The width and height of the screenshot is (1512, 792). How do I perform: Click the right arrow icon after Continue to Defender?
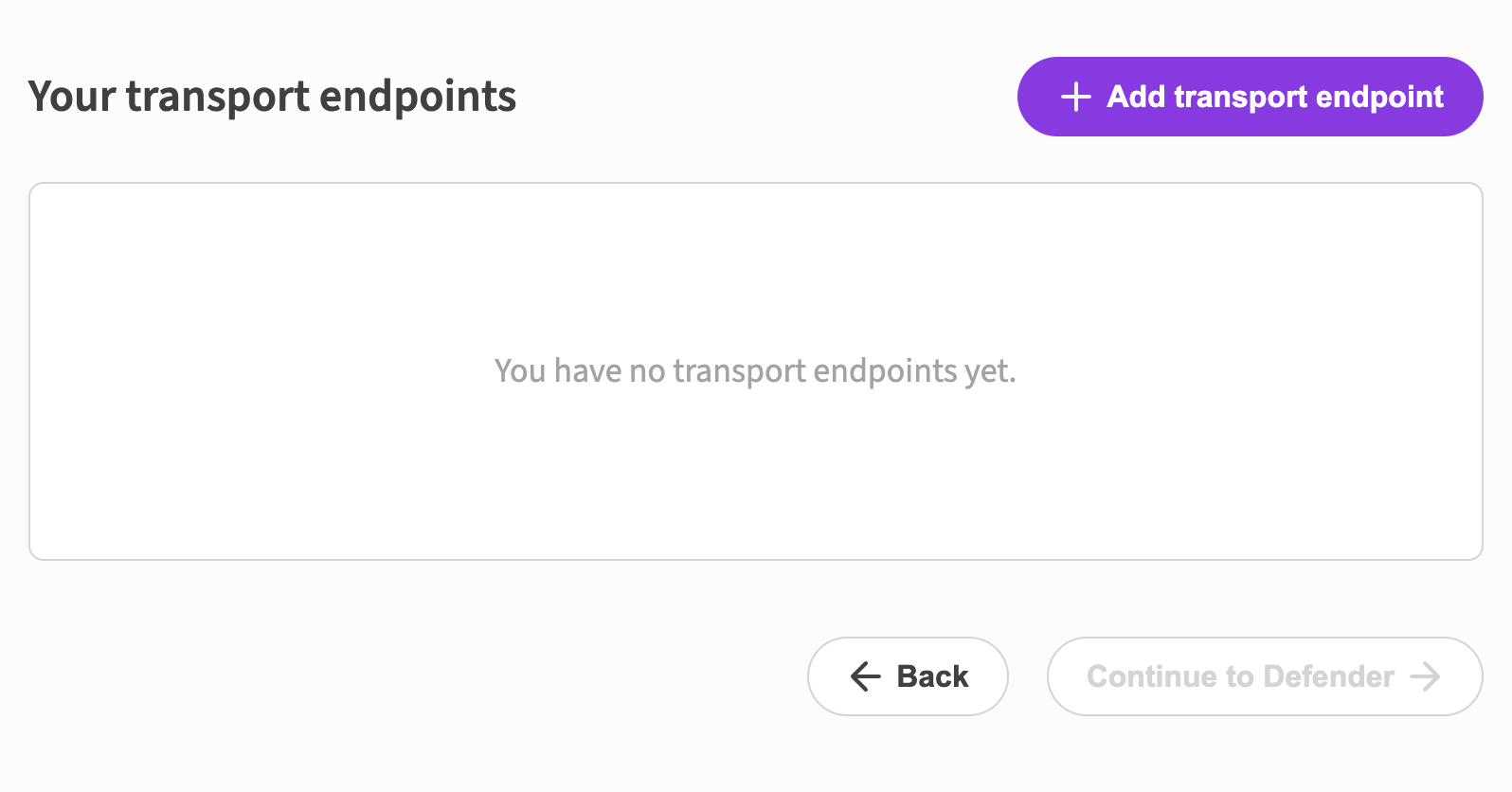(1425, 676)
